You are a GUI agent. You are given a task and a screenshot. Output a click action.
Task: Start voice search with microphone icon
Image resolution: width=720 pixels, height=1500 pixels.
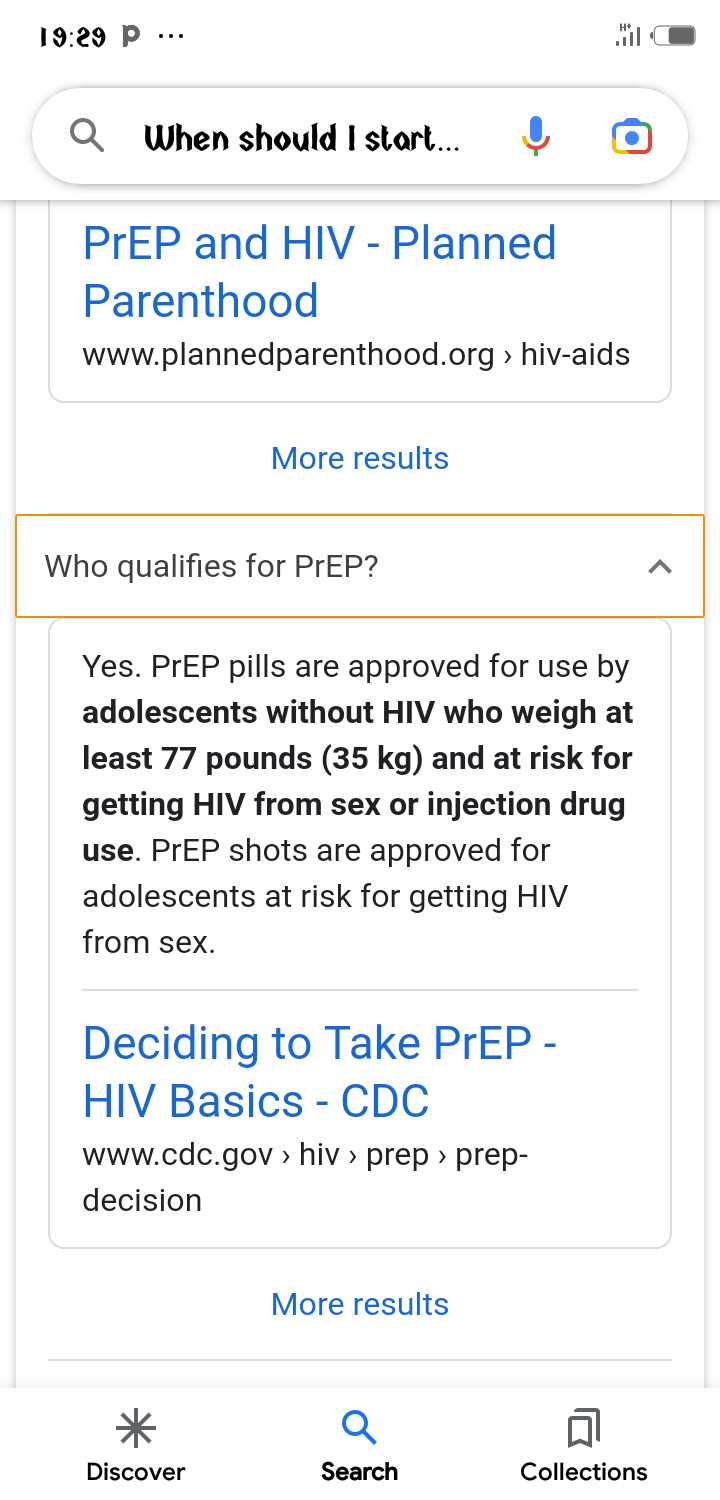click(536, 135)
